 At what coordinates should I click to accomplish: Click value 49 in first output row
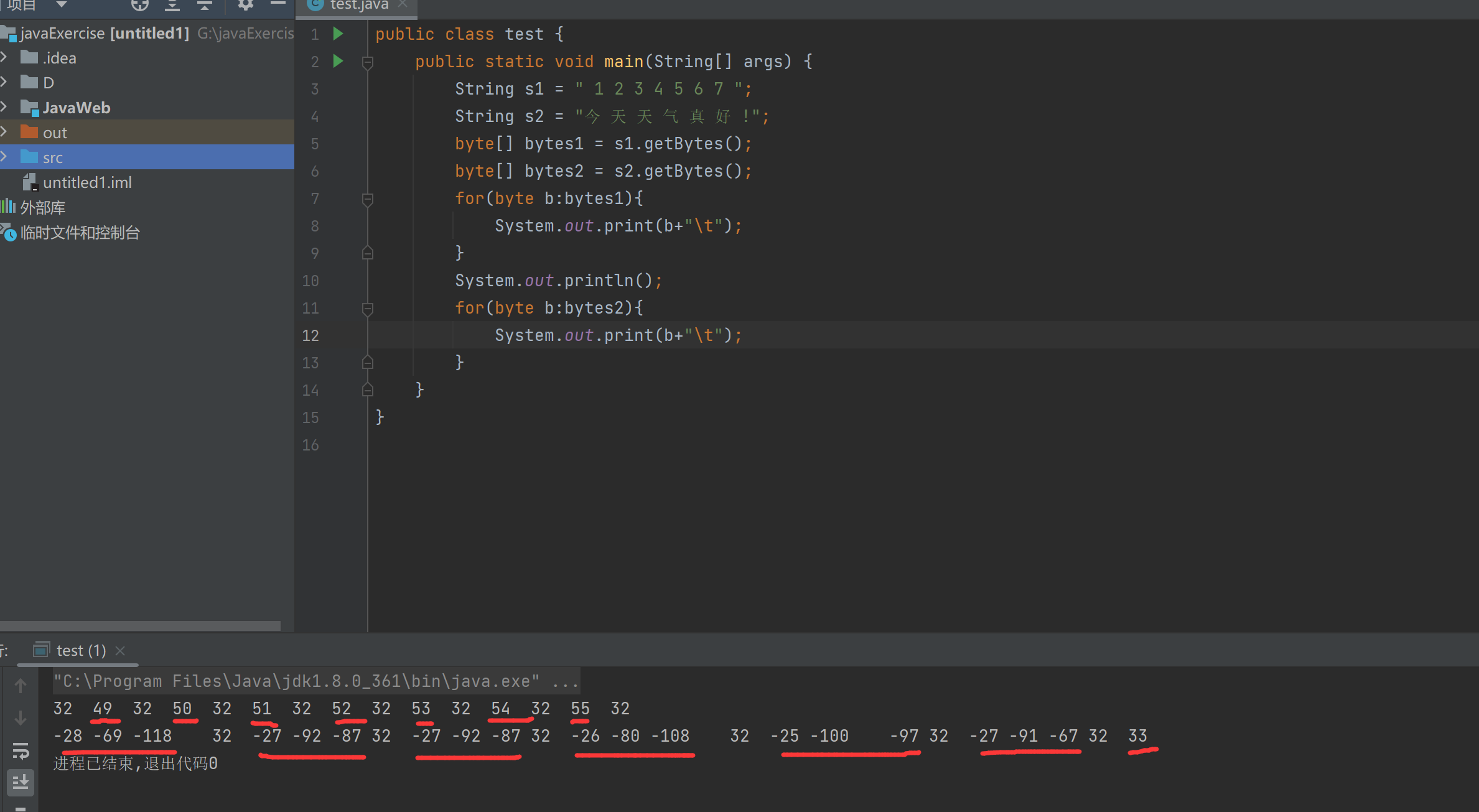click(x=102, y=709)
